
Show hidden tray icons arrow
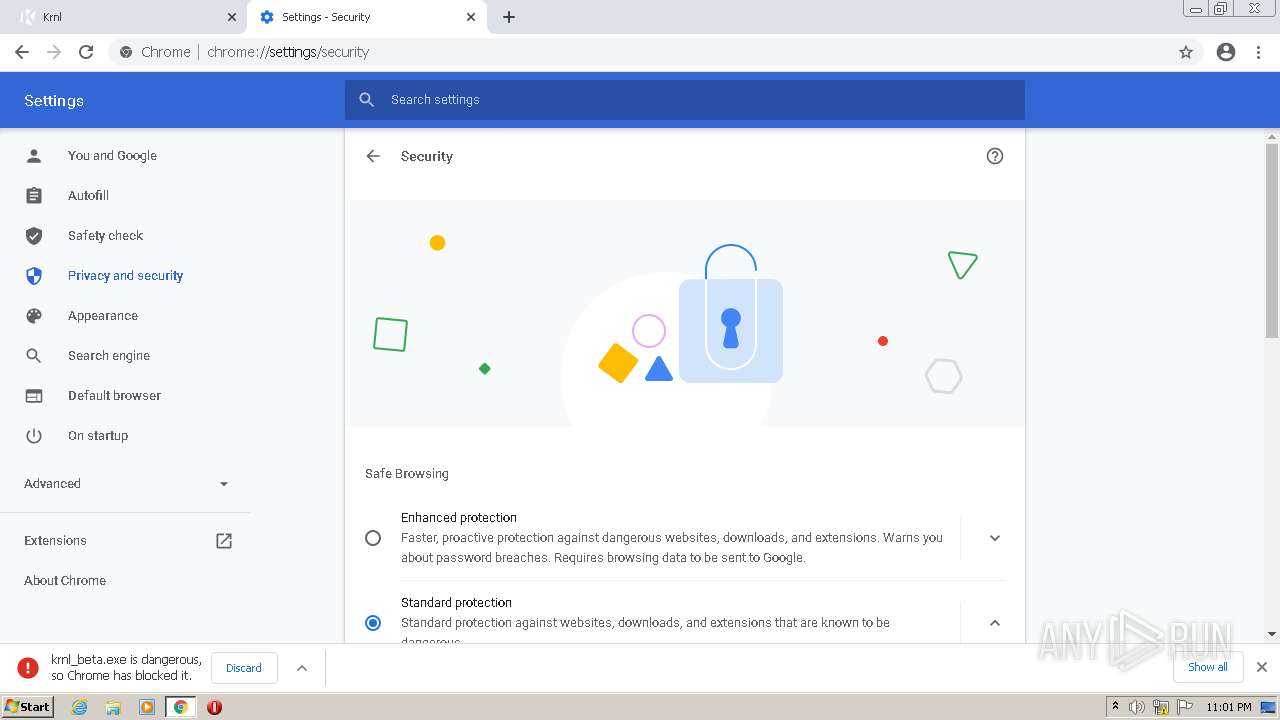(1115, 707)
